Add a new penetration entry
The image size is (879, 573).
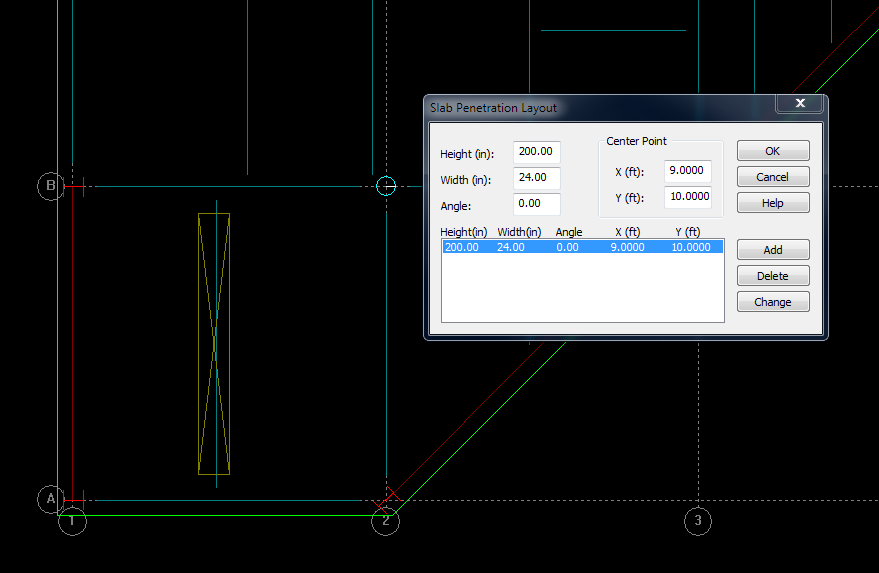(773, 250)
